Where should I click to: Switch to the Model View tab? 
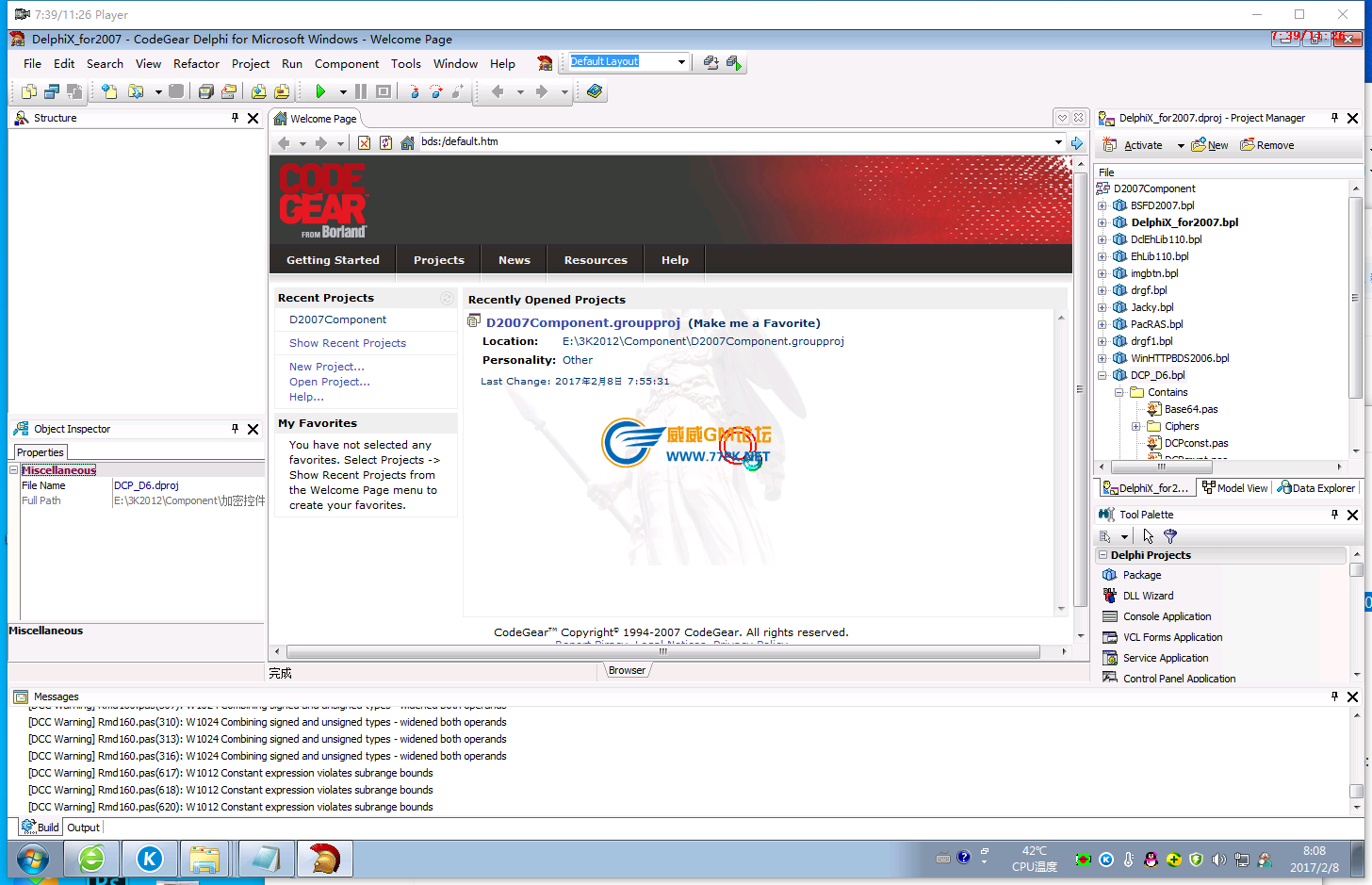click(x=1234, y=487)
